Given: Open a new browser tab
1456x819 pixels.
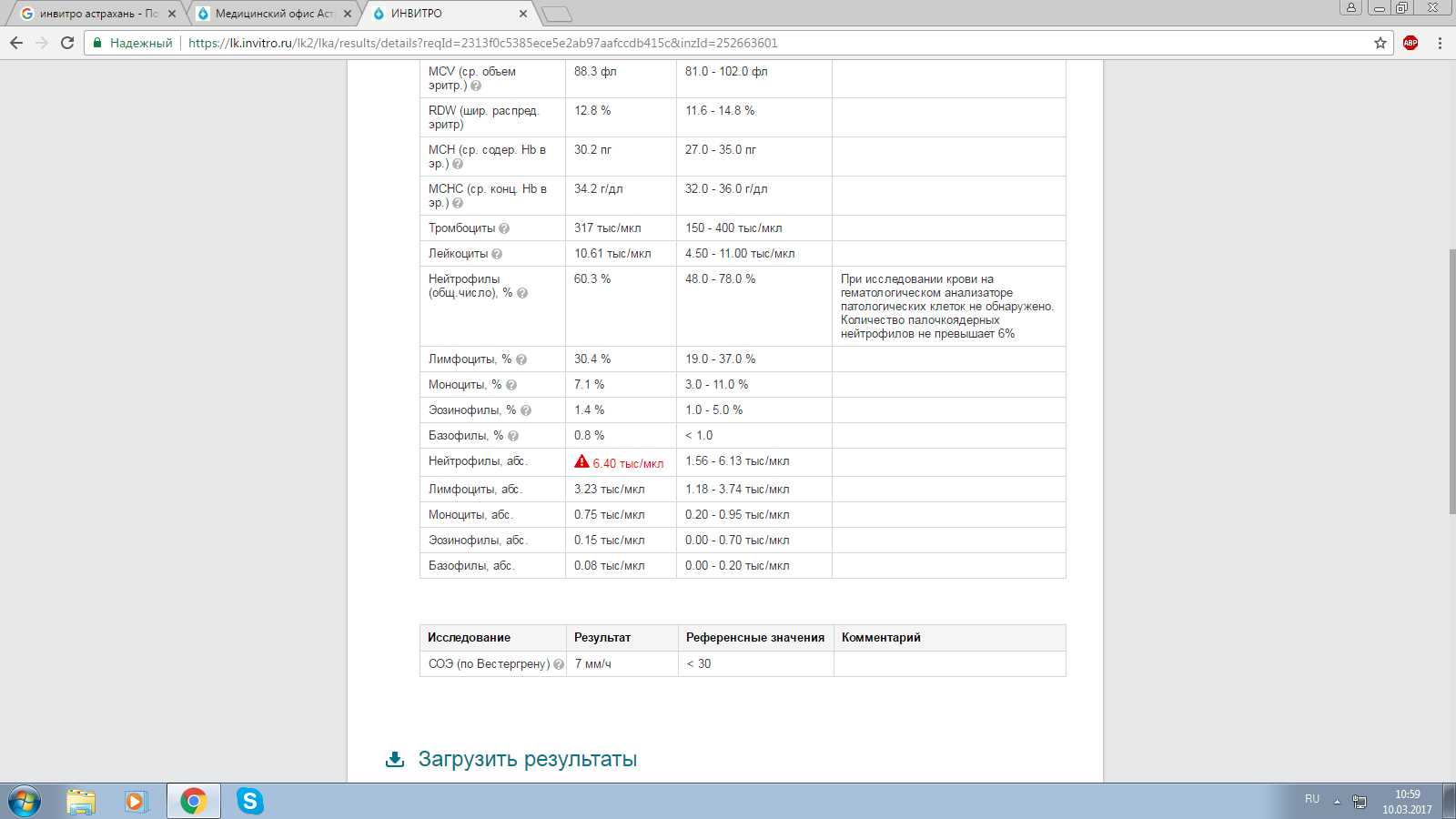Looking at the screenshot, I should tap(556, 14).
